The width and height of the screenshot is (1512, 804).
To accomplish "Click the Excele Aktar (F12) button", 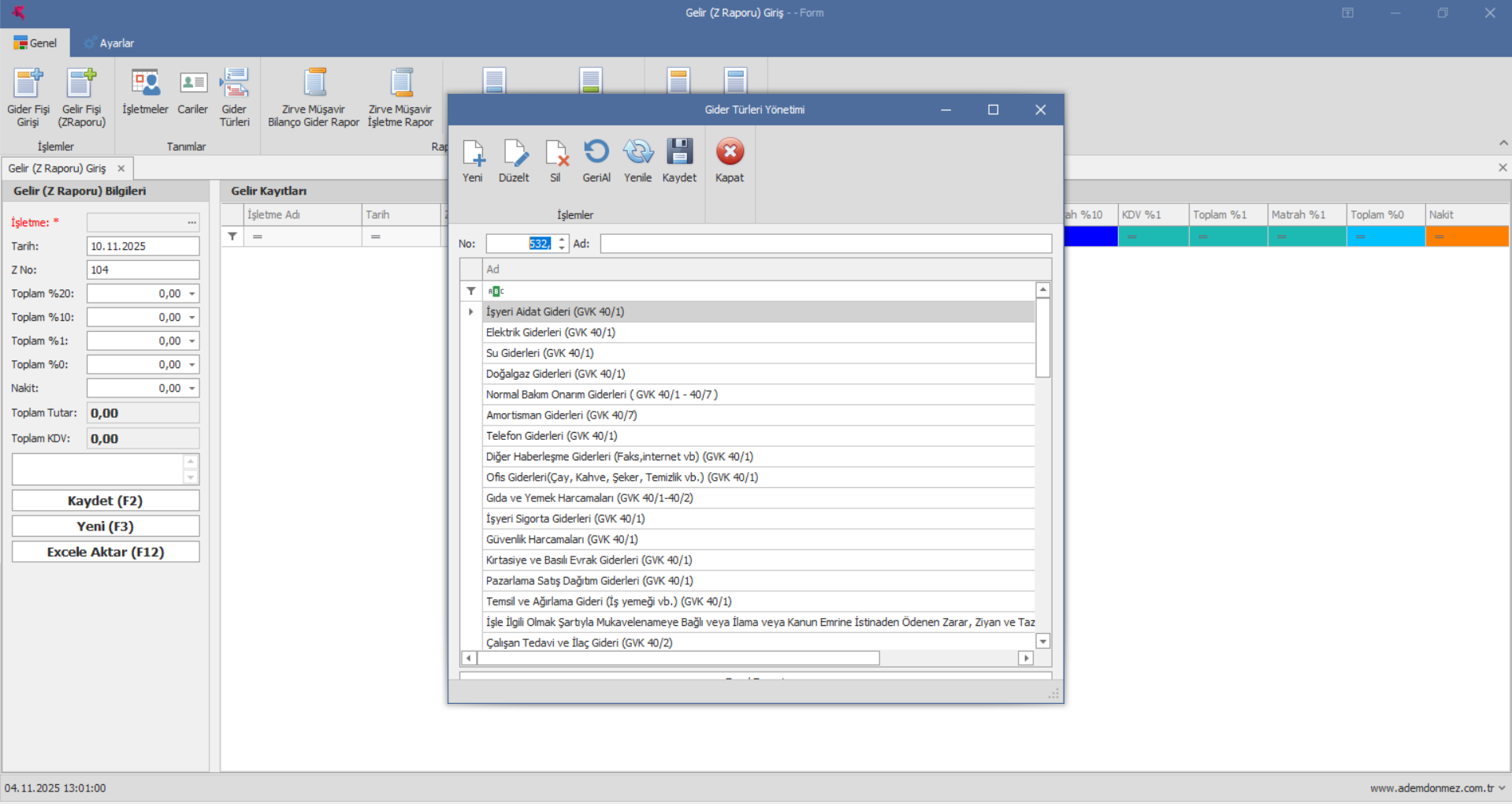I will 106,553.
